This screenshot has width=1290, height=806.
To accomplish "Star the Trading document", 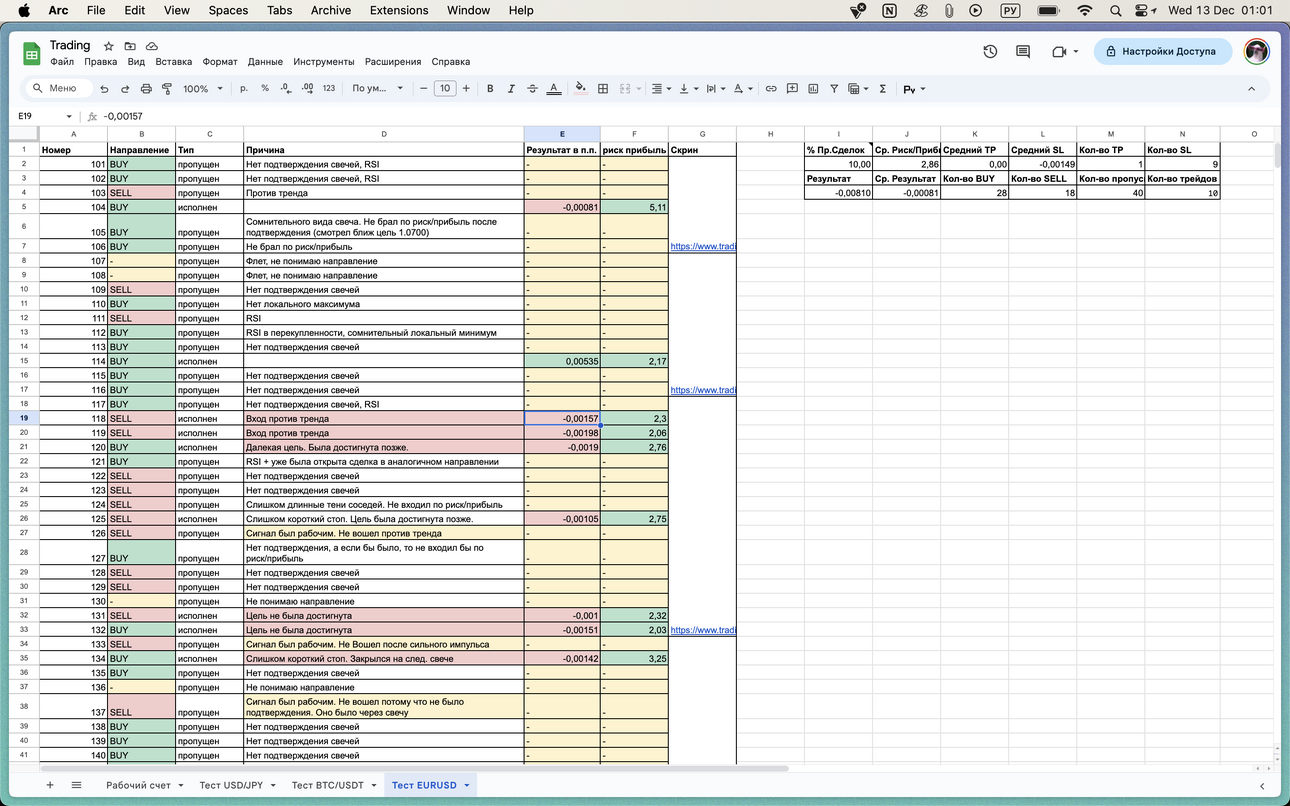I will pos(108,46).
